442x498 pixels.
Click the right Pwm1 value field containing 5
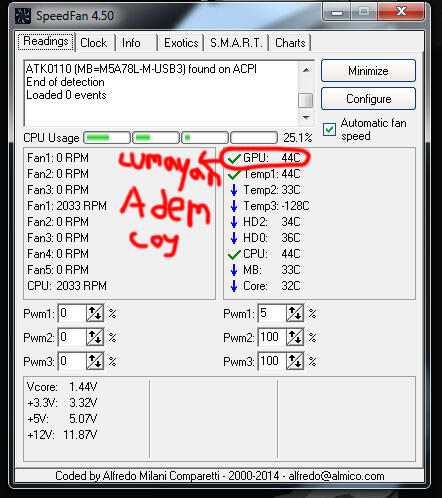(x=272, y=313)
